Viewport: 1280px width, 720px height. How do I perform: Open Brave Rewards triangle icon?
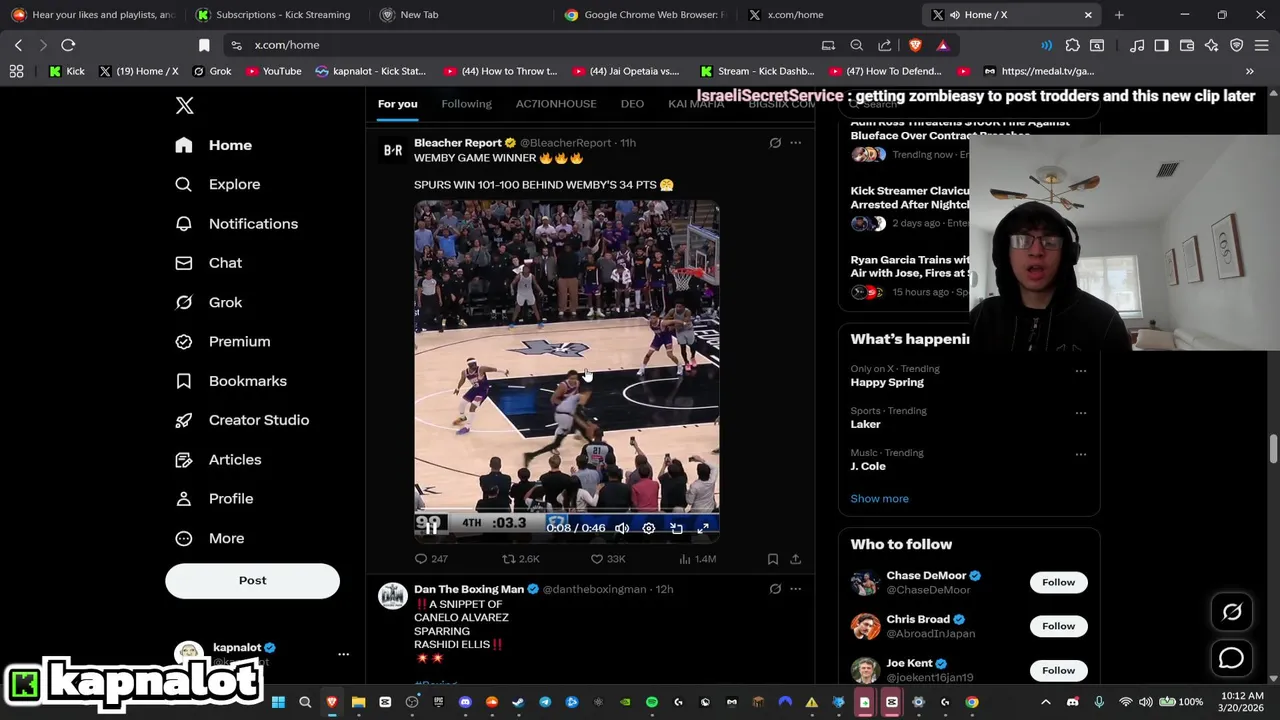943,45
